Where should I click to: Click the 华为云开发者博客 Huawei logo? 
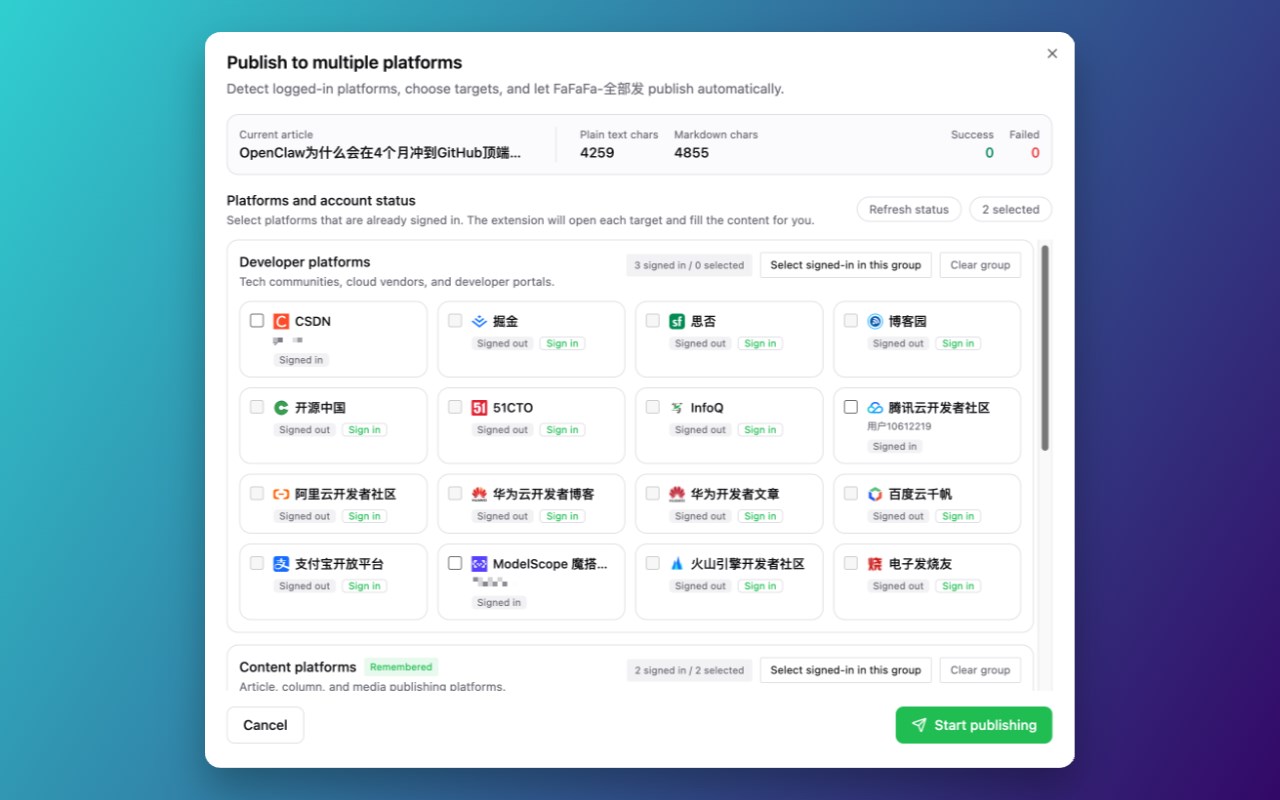(x=479, y=494)
